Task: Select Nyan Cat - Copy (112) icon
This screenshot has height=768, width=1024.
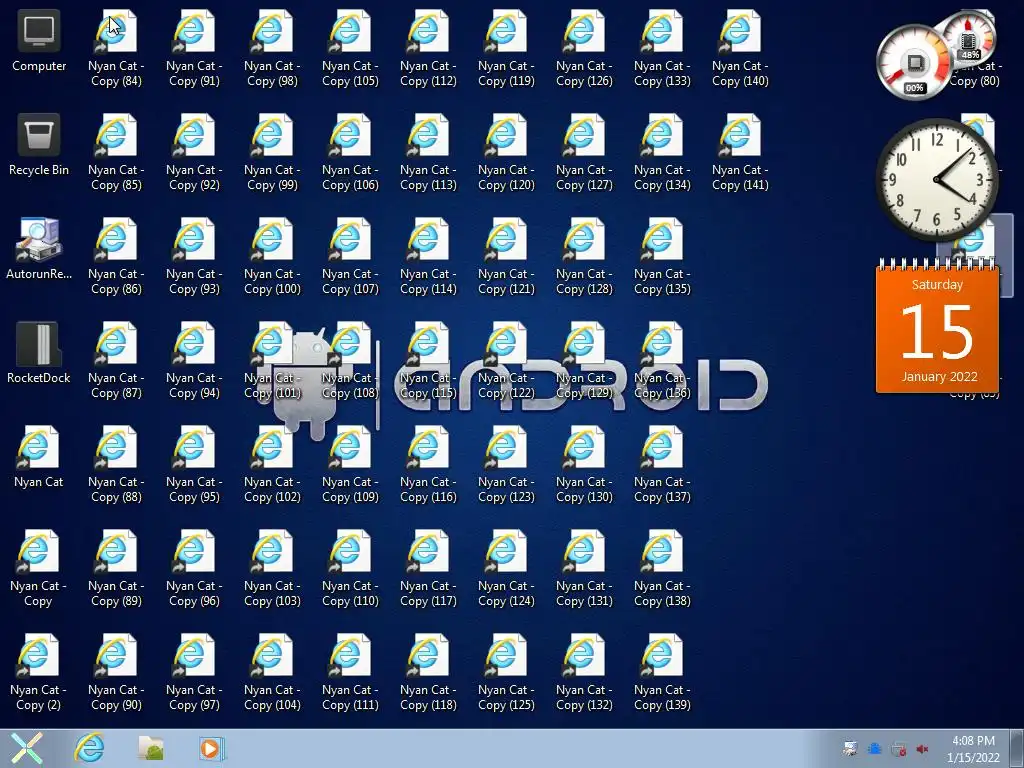Action: 428,49
